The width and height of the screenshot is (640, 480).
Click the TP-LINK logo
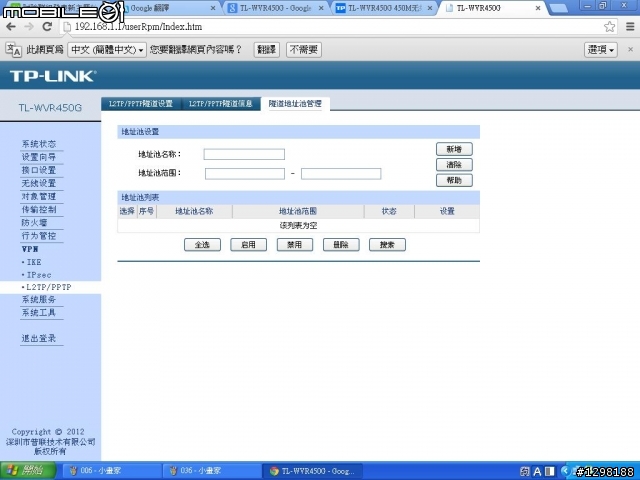coord(53,76)
